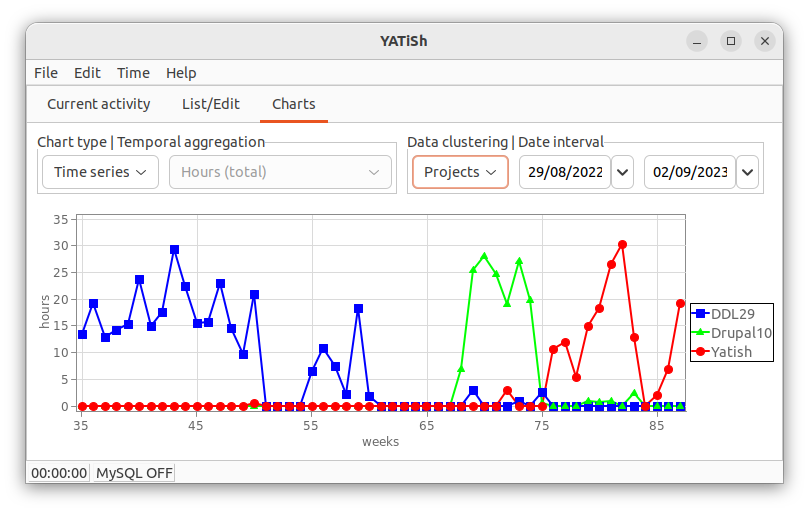Image resolution: width=809 pixels, height=512 pixels.
Task: Open the Help menu
Action: coord(181,73)
